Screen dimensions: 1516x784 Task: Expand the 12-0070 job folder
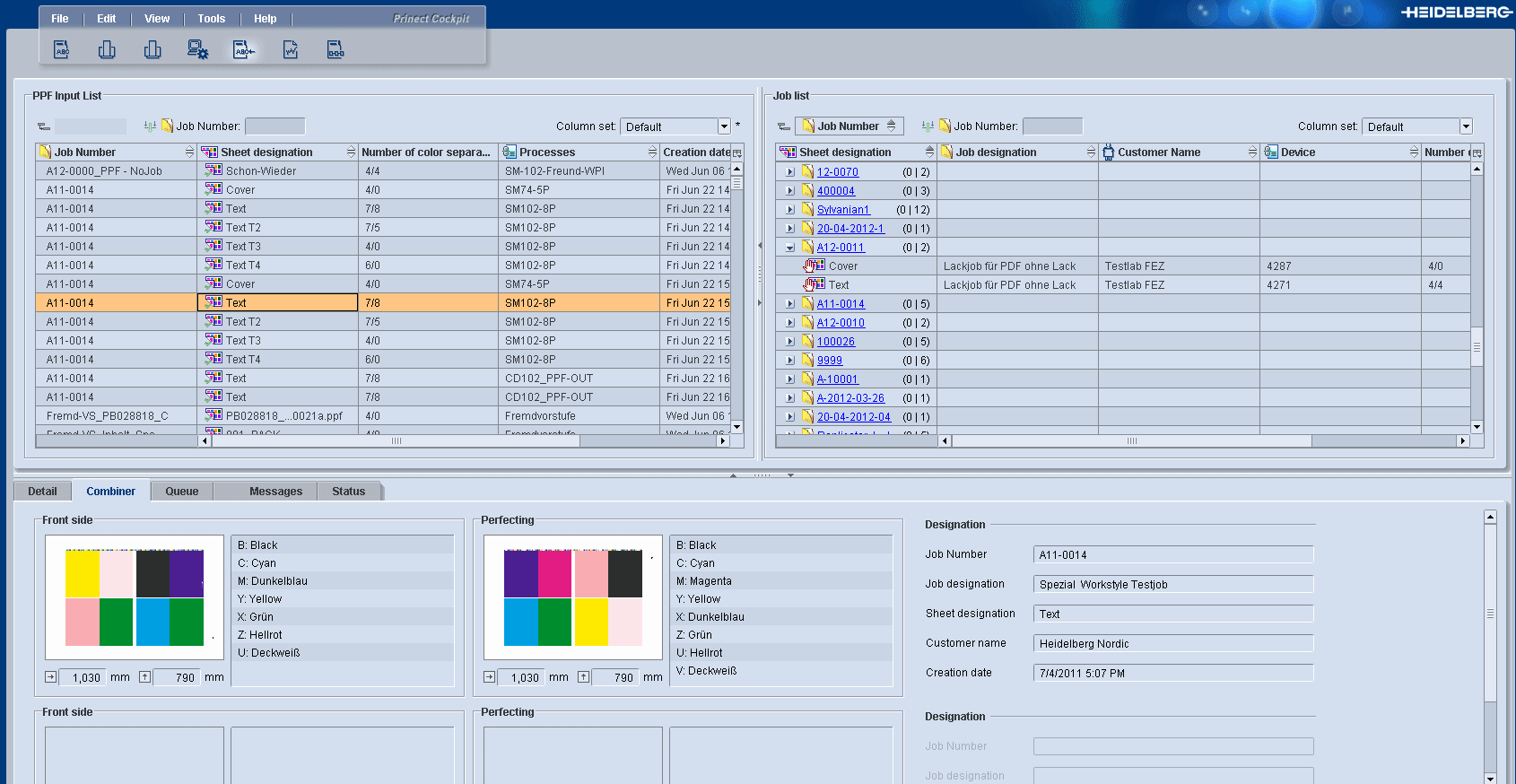pyautogui.click(x=790, y=172)
